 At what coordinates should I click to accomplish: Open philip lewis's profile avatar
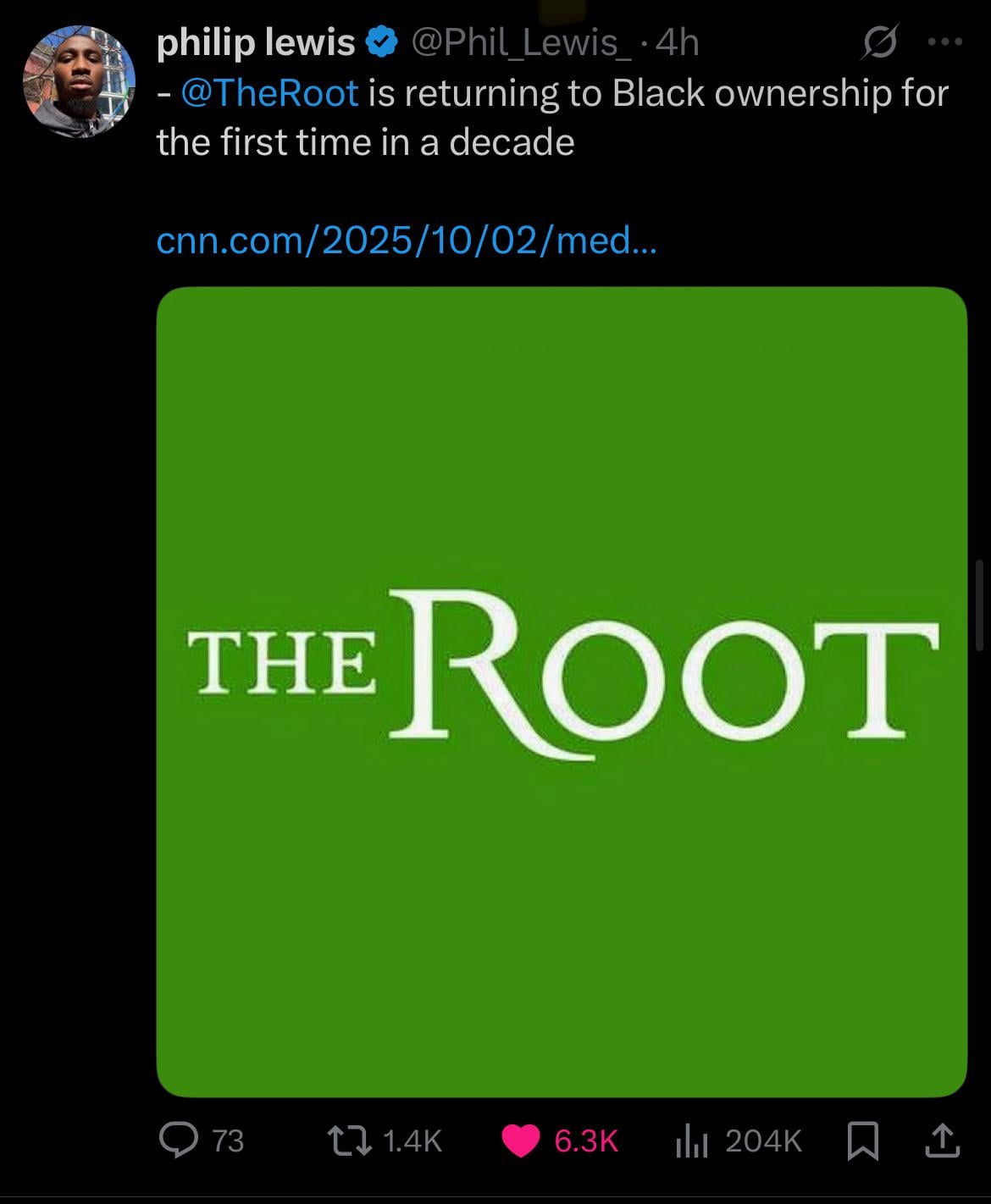click(x=79, y=81)
